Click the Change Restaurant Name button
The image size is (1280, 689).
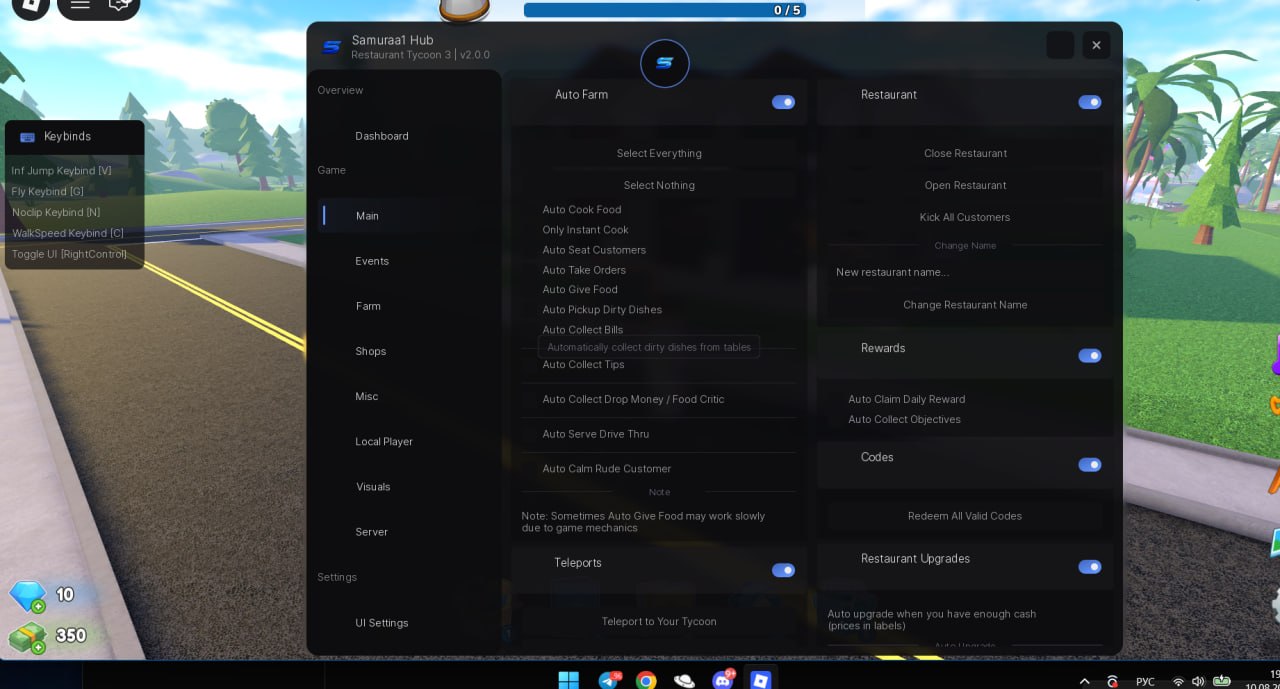(x=965, y=305)
